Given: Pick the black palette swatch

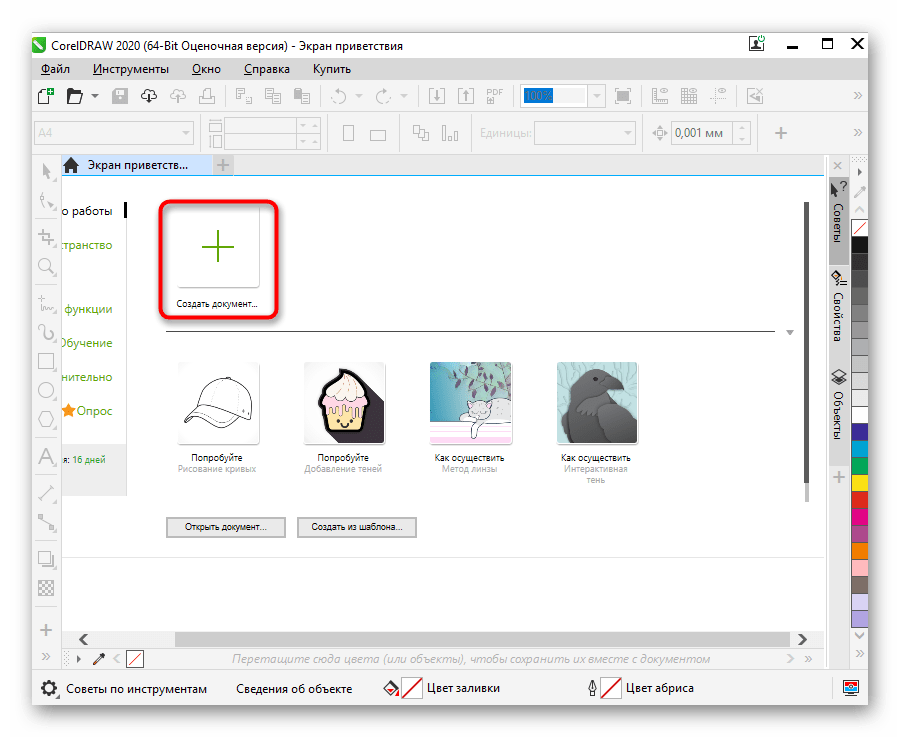Looking at the screenshot, I should [x=860, y=245].
